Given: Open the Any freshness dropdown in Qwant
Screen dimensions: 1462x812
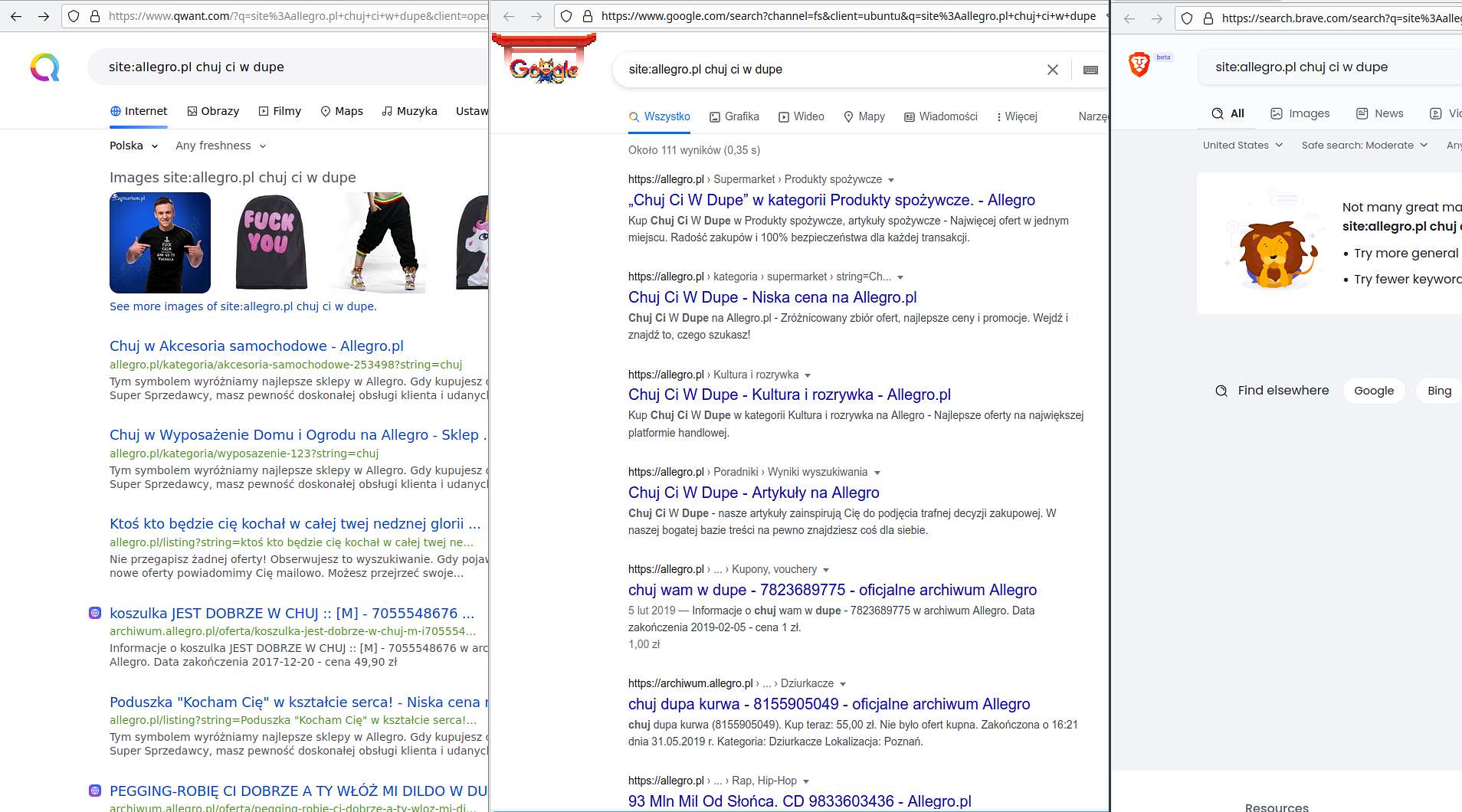Looking at the screenshot, I should (221, 146).
